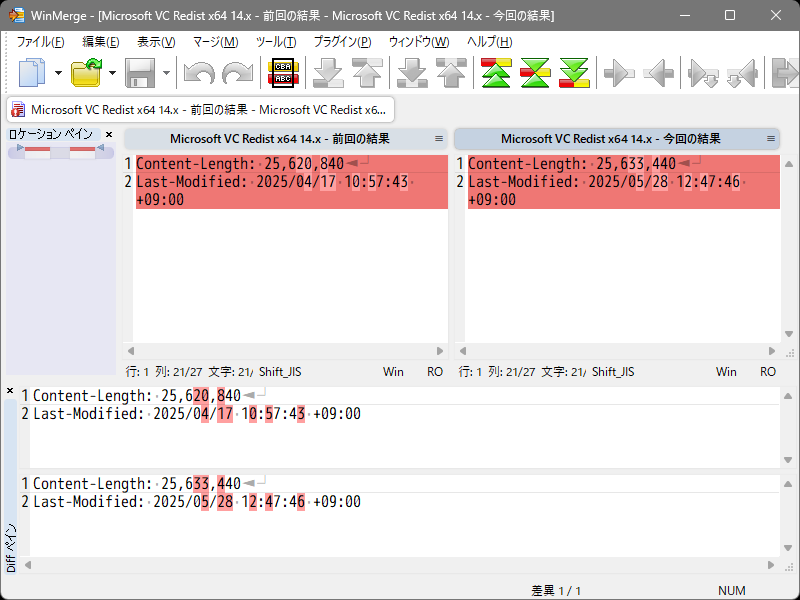The image size is (800, 600).
Task: Click Content-Length 25,620,840 in 前回の結果 pane
Action: [291, 164]
